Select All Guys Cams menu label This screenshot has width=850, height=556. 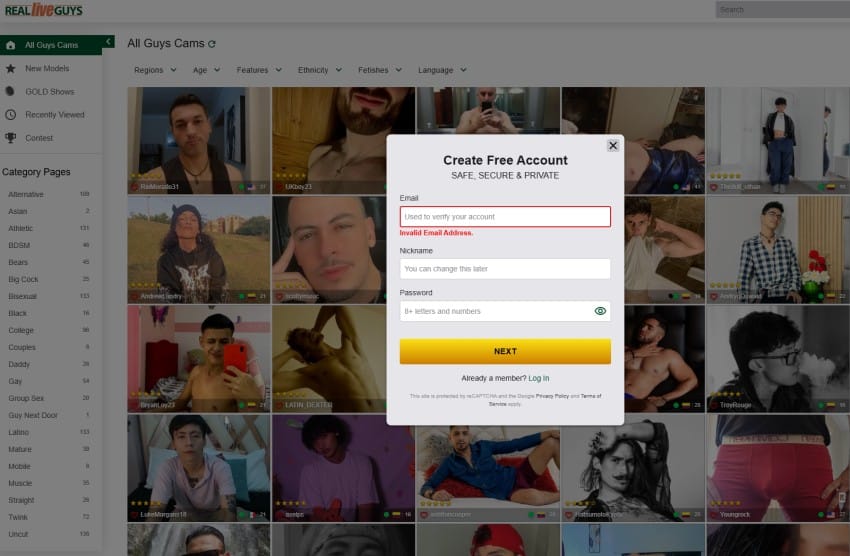click(51, 46)
